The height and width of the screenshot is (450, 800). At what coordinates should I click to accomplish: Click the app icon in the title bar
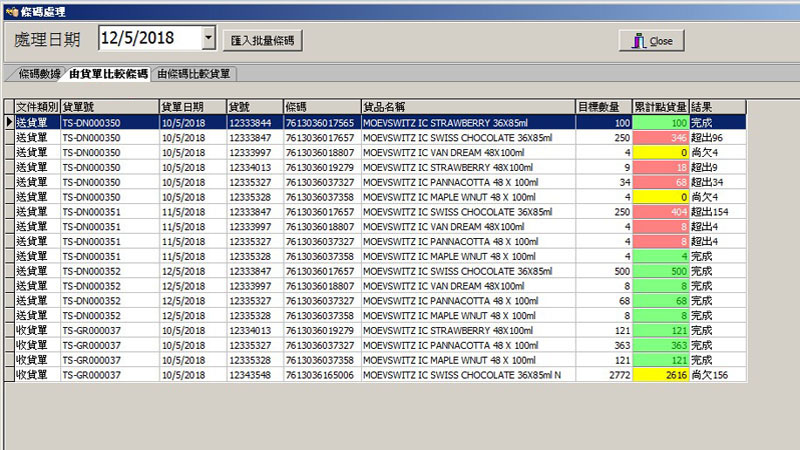coord(10,8)
